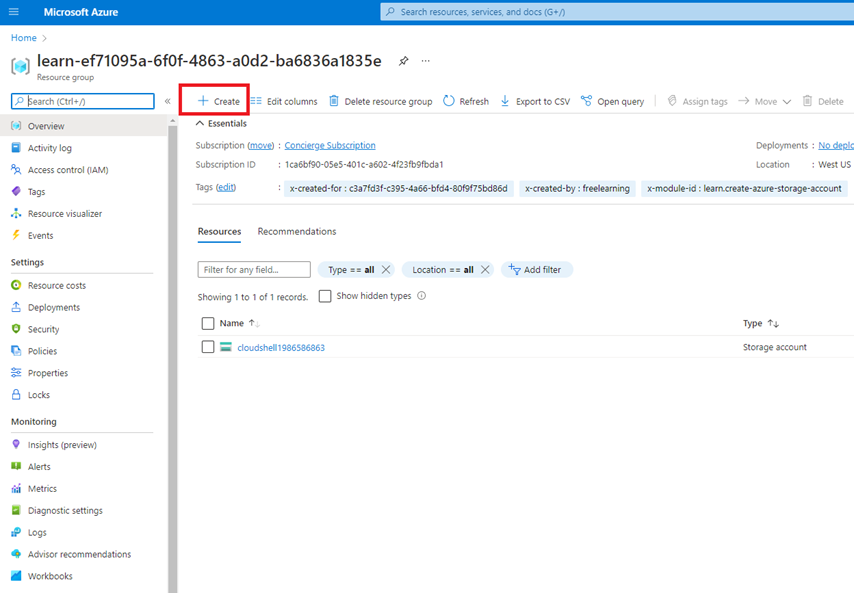Image resolution: width=854 pixels, height=593 pixels.
Task: Click the Filter for any field box
Action: (x=254, y=270)
